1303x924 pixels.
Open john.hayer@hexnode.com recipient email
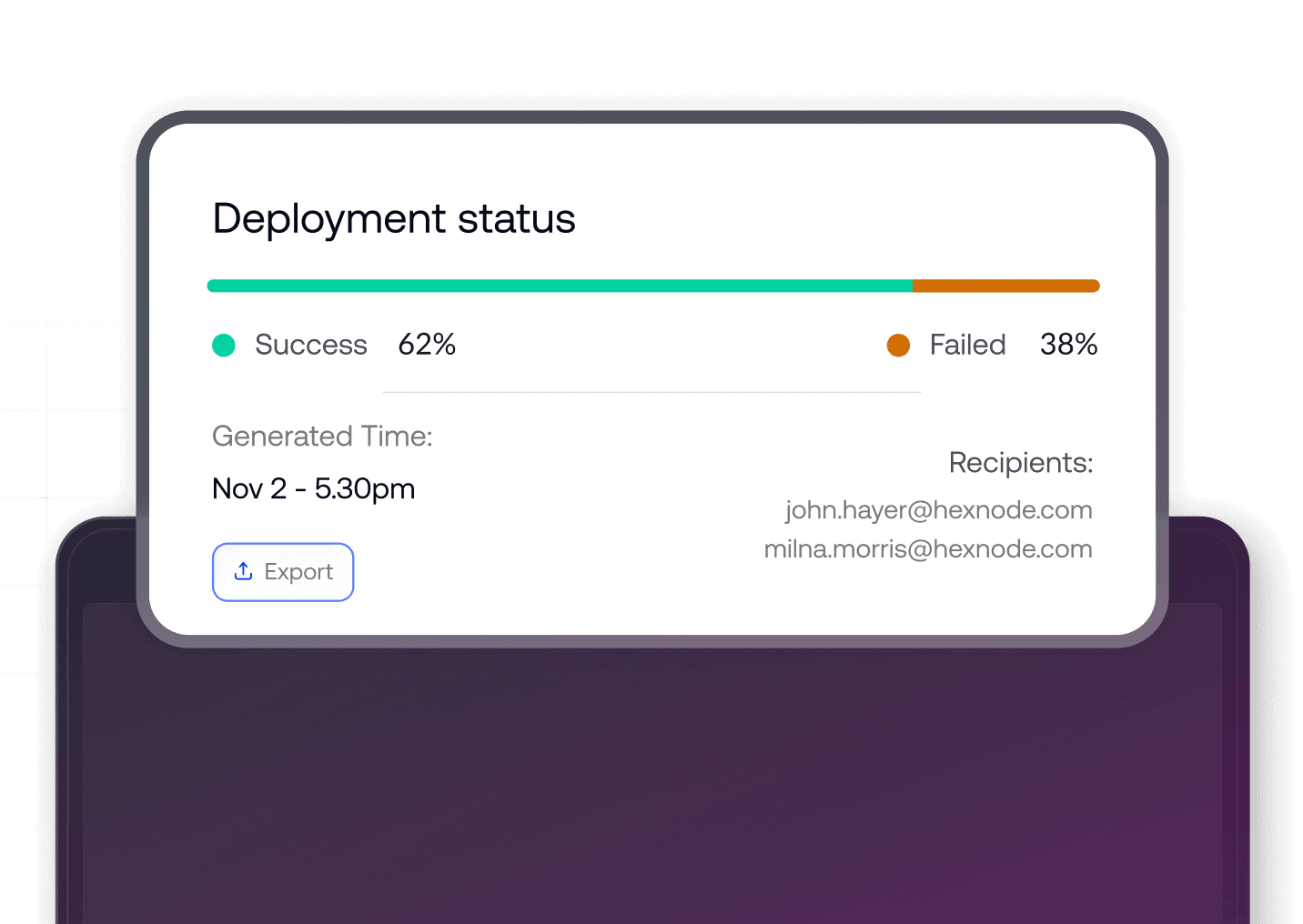[938, 510]
